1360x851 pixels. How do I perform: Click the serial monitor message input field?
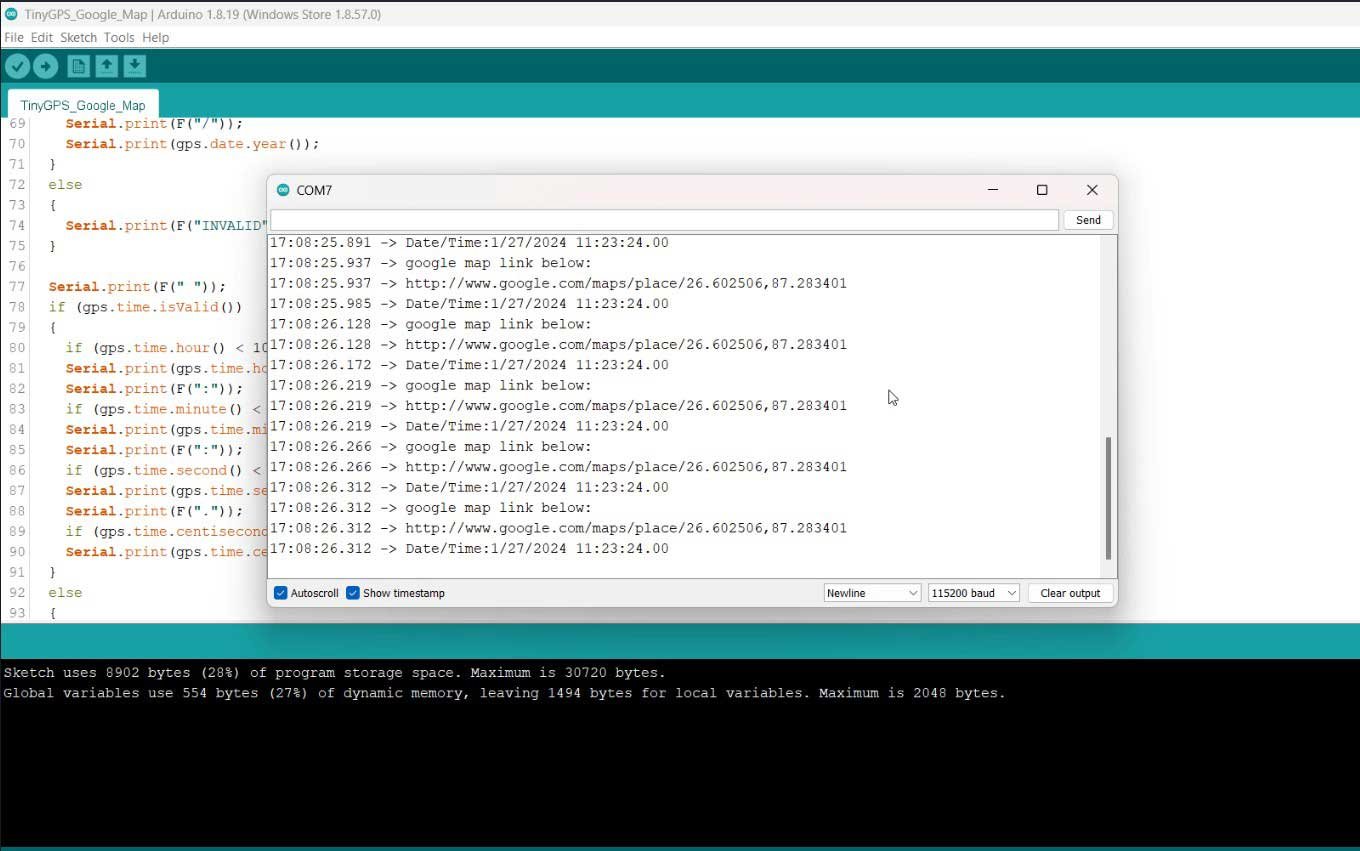tap(664, 220)
